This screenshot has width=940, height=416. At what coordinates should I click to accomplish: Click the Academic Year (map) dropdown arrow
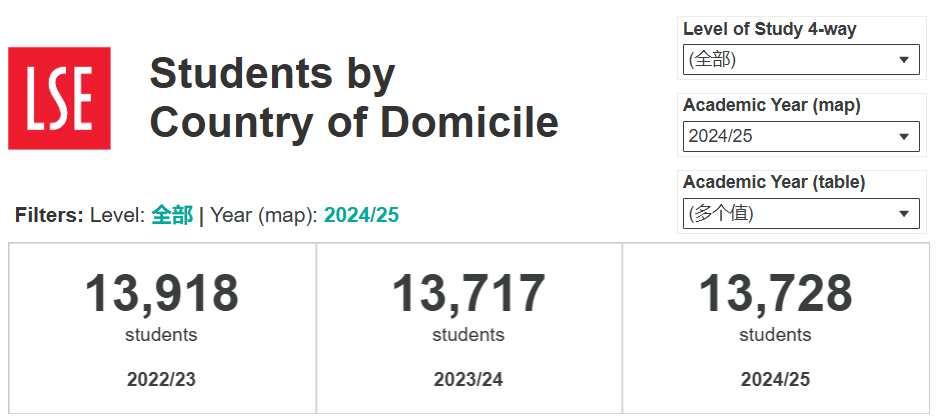pos(904,137)
